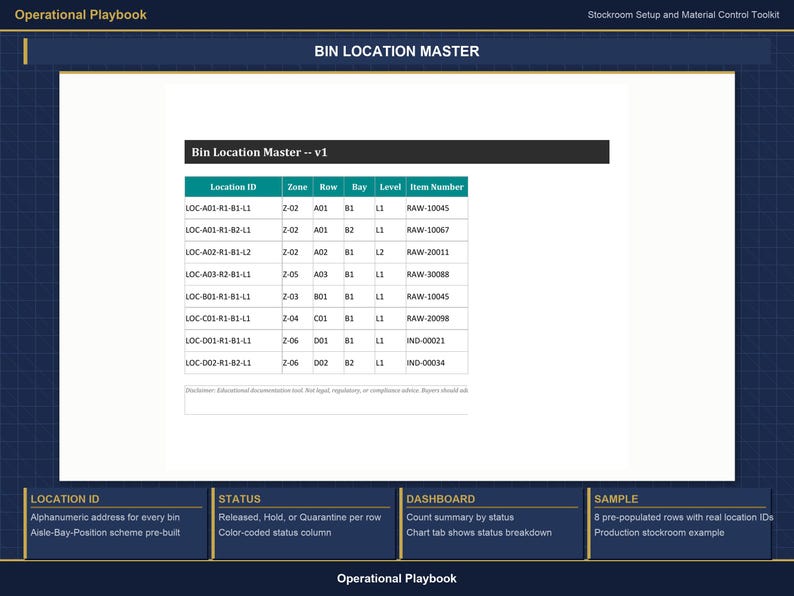The image size is (794, 596).
Task: Click 'Count summary by status' text
Action: [x=460, y=517]
